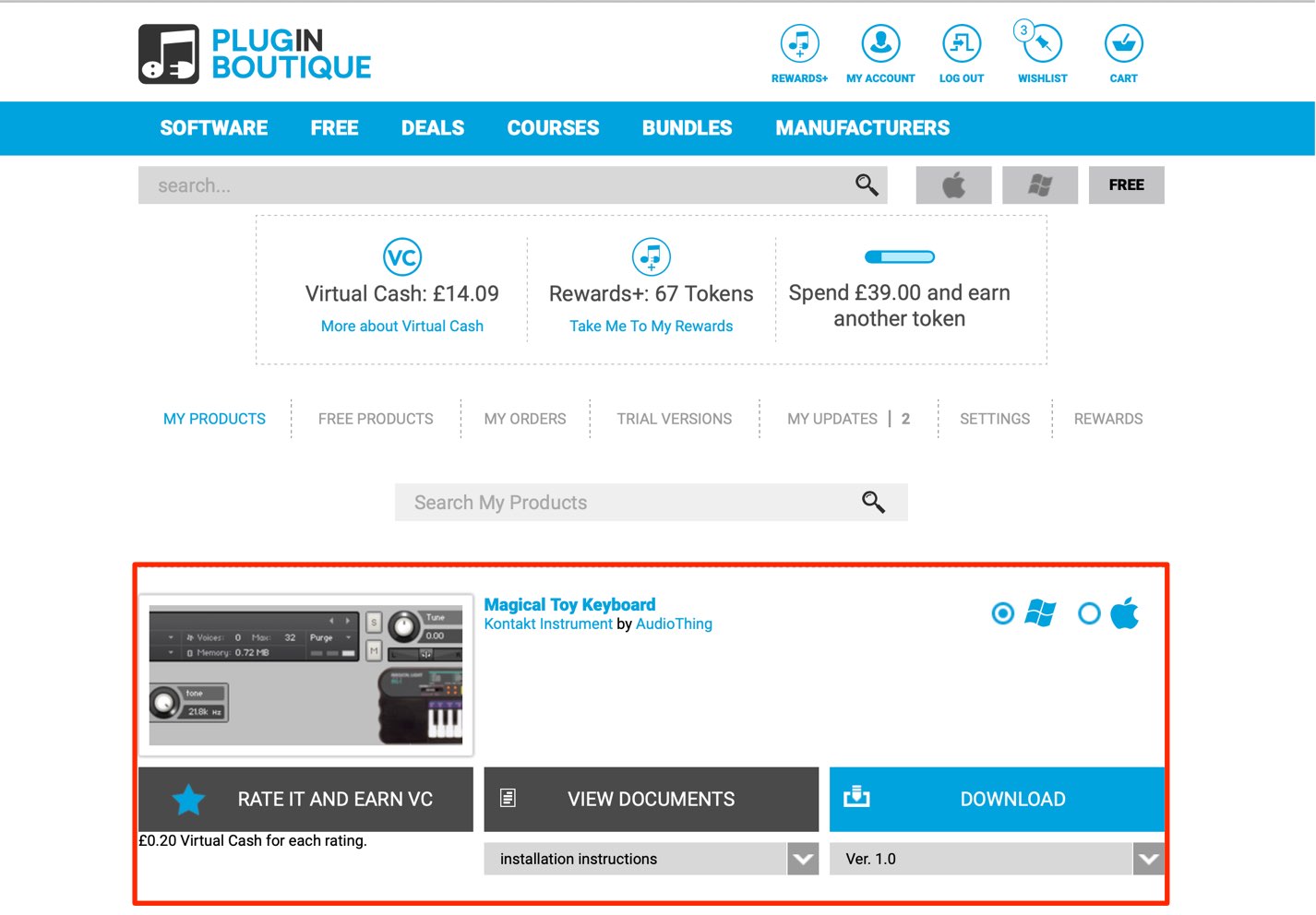Switch to Settings tab
Viewport: 1316px width, 915px height.
click(995, 419)
